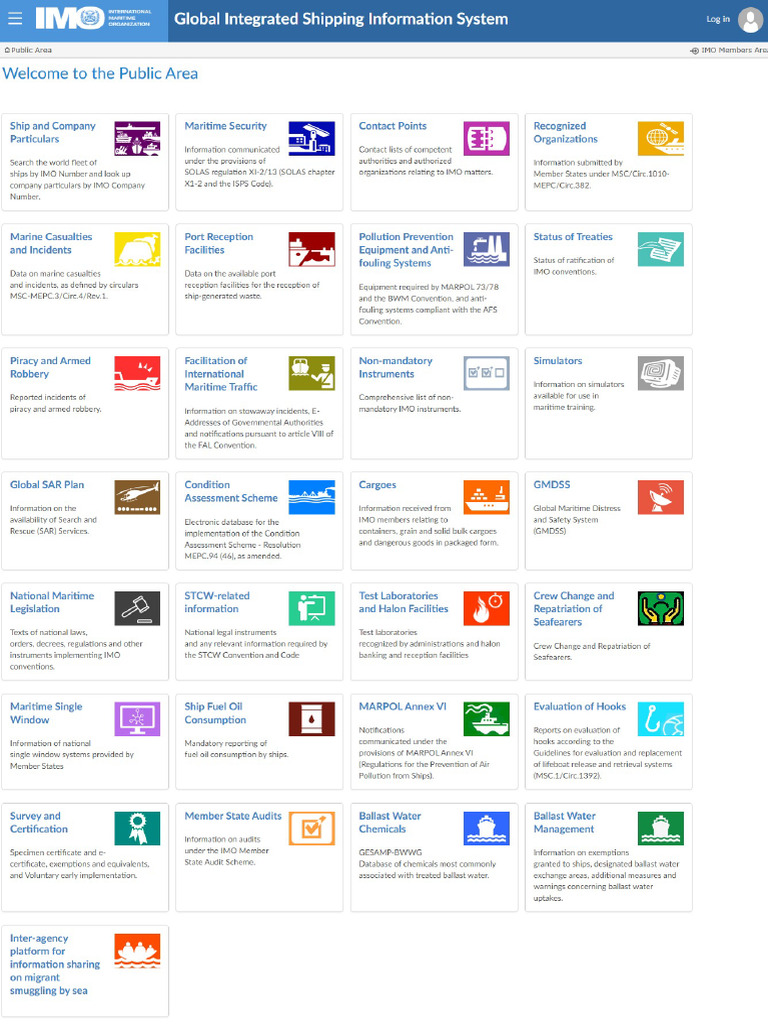
Task: Open the hamburger menu
Action: pyautogui.click(x=14, y=18)
